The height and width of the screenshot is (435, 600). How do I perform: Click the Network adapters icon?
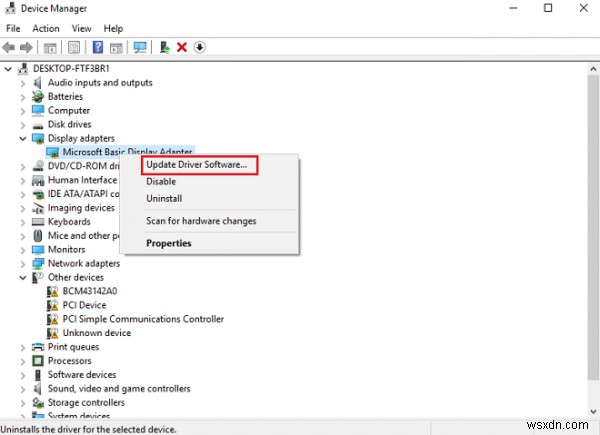coord(38,264)
